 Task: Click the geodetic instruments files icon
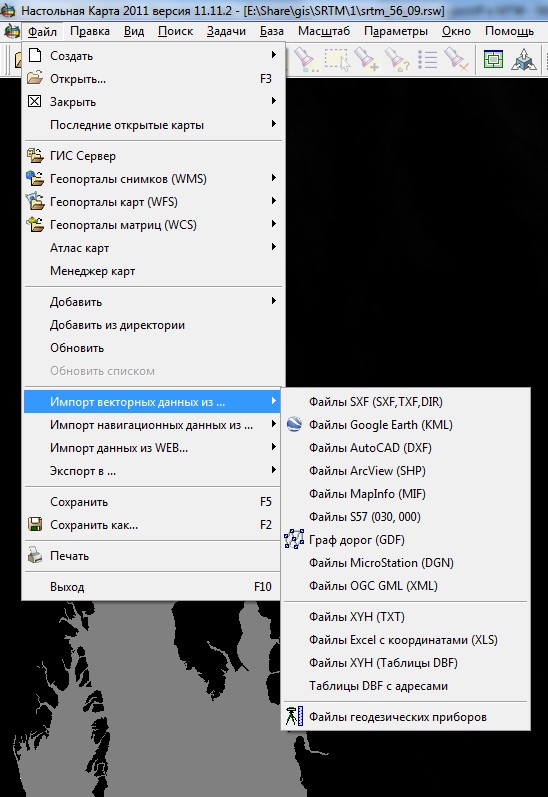(x=294, y=716)
